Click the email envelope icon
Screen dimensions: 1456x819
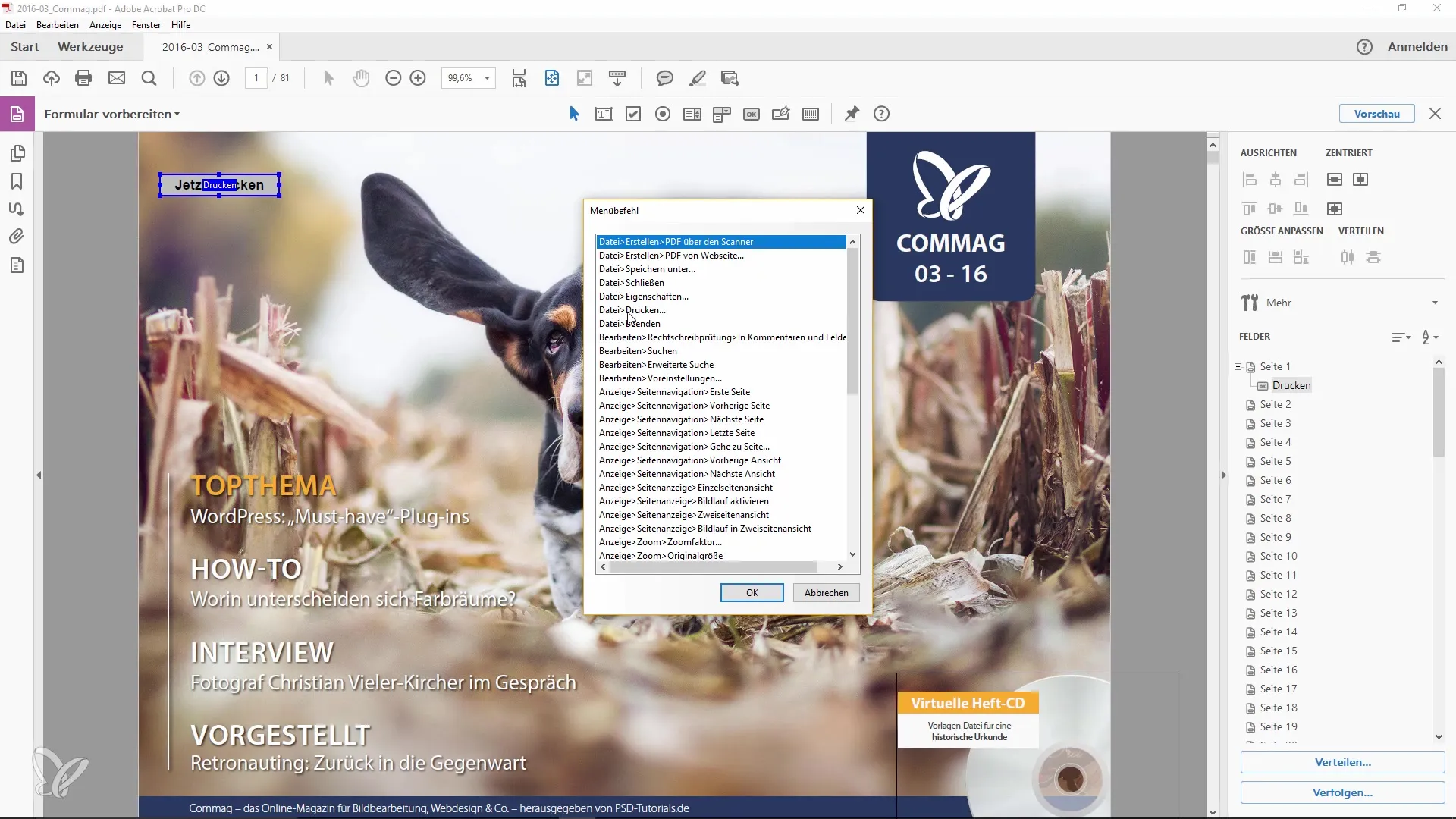[117, 78]
